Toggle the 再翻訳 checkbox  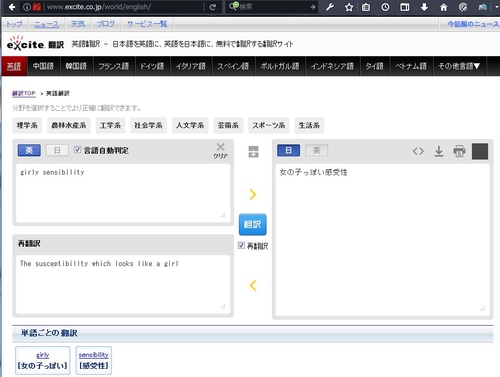241,245
